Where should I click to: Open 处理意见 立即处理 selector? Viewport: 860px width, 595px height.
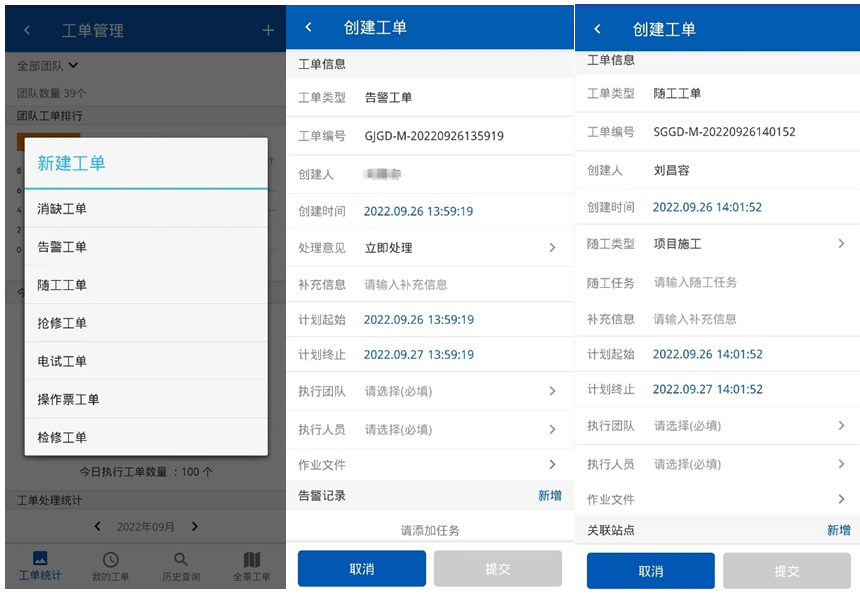coord(552,247)
